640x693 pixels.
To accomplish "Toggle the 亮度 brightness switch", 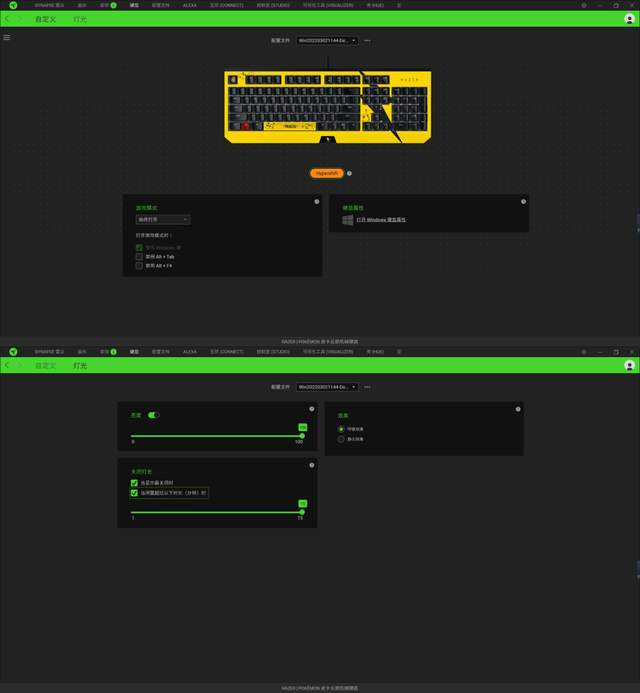I will [154, 415].
